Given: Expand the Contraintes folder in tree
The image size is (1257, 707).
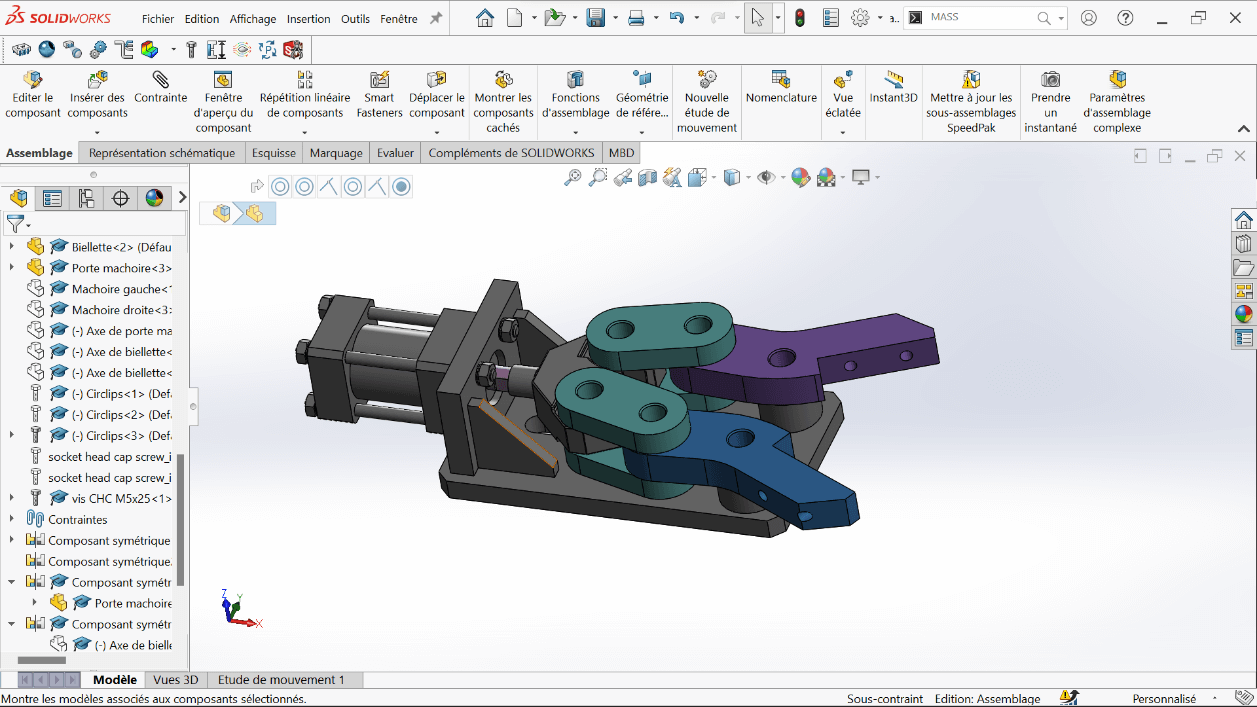Looking at the screenshot, I should tap(12, 520).
